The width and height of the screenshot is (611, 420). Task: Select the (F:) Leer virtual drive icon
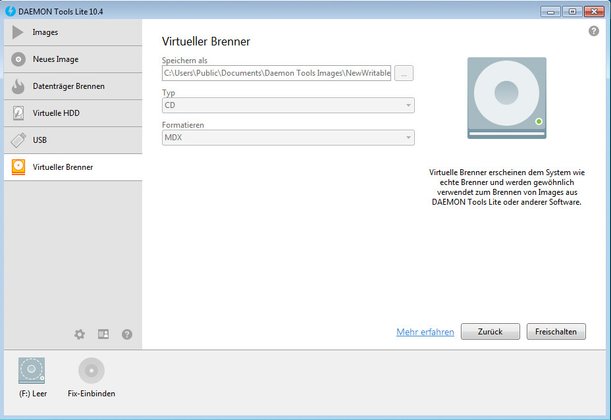(x=32, y=371)
